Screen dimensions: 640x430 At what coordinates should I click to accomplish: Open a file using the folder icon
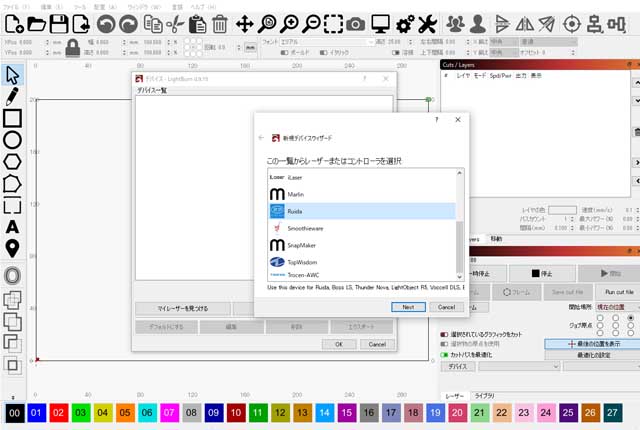click(36, 24)
